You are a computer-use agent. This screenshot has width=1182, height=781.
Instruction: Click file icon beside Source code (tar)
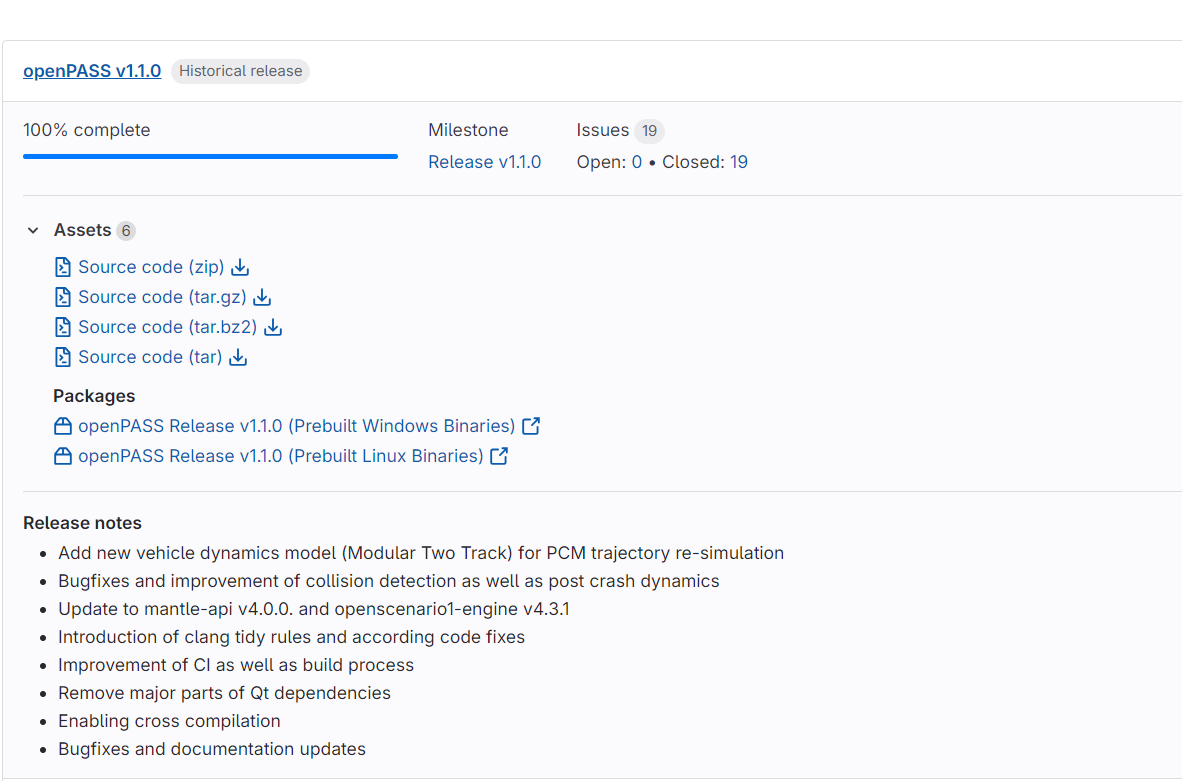(63, 357)
